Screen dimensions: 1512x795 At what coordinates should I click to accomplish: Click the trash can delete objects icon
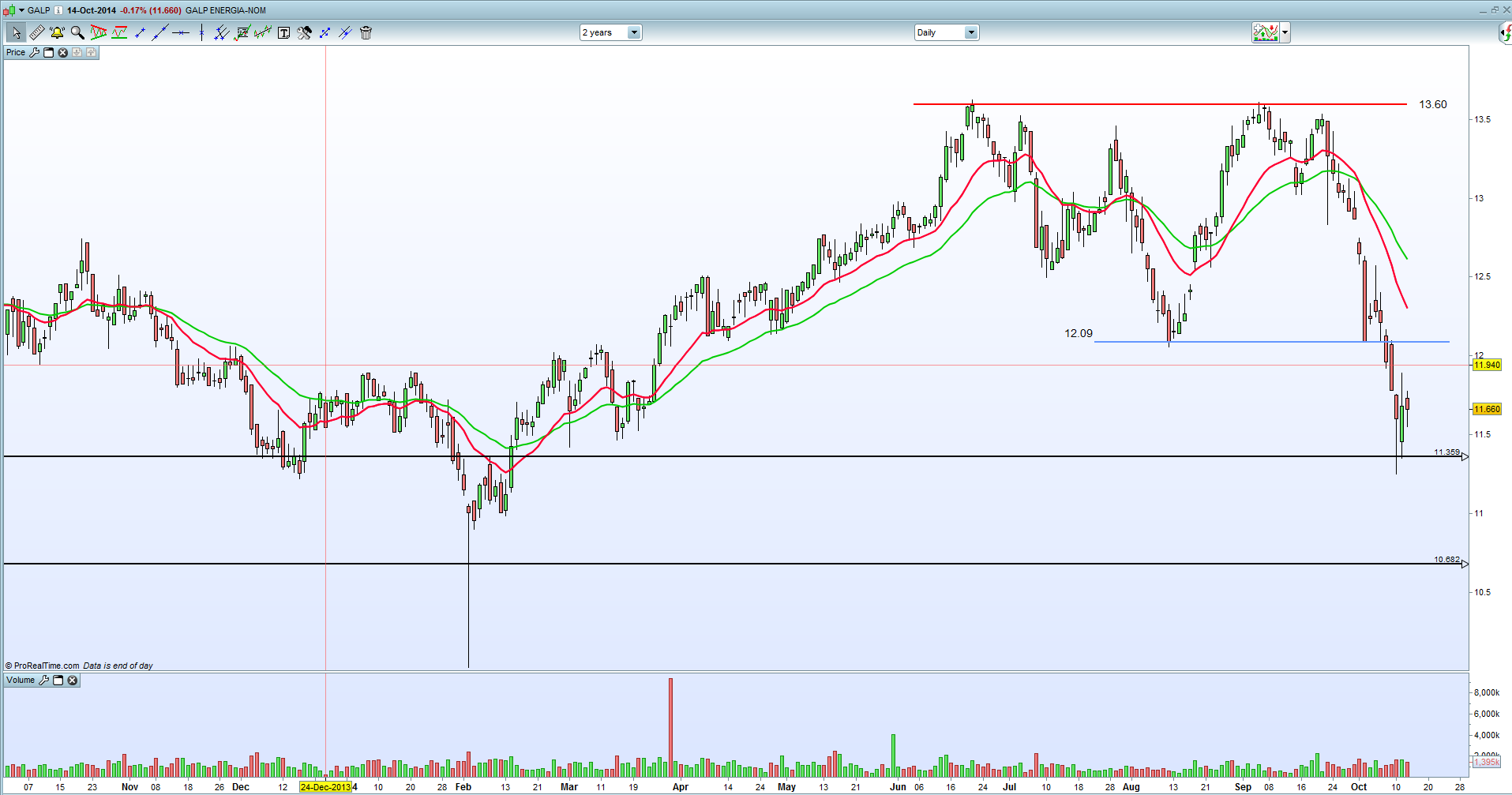pyautogui.click(x=366, y=32)
